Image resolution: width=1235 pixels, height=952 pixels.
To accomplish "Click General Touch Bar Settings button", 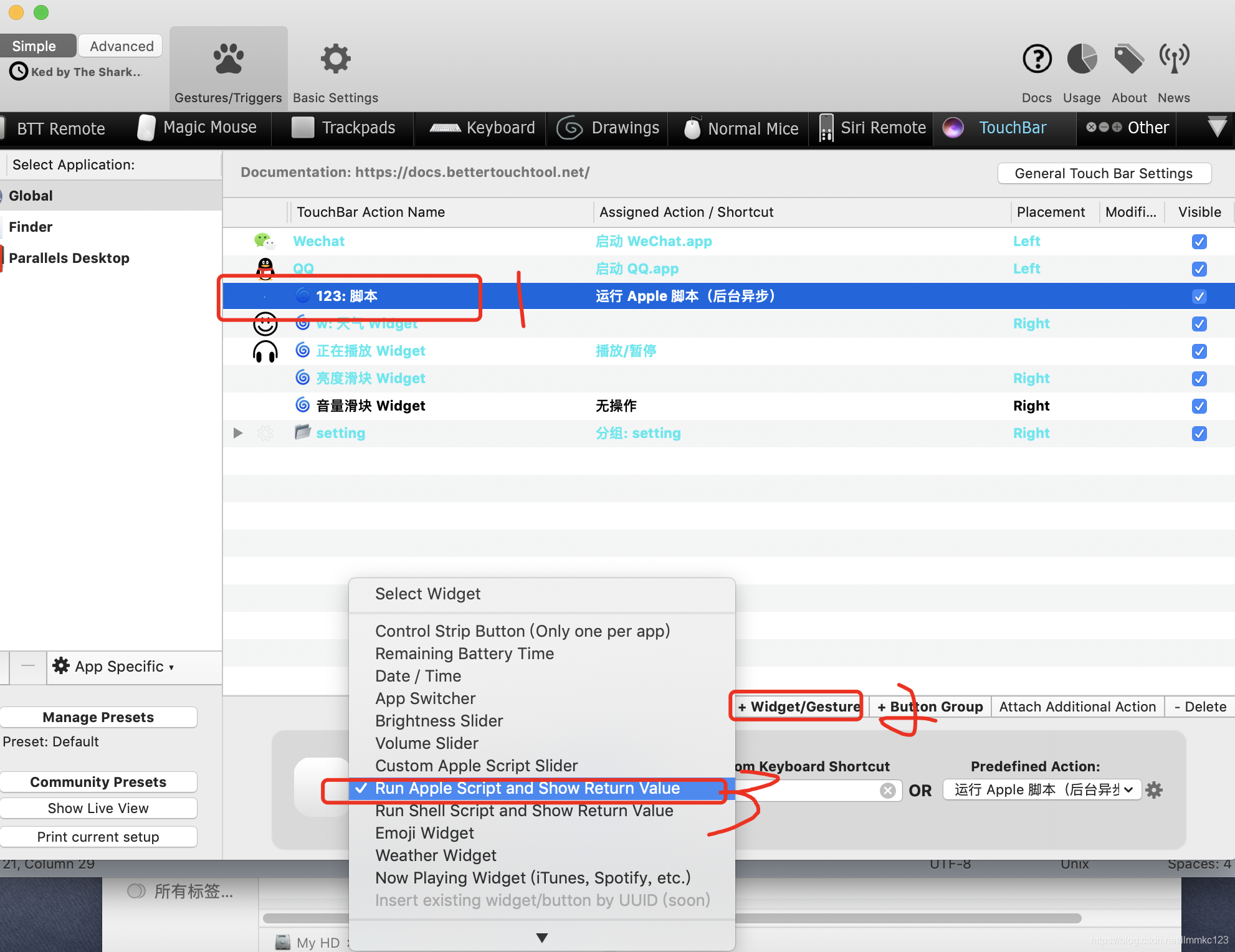I will (1104, 173).
